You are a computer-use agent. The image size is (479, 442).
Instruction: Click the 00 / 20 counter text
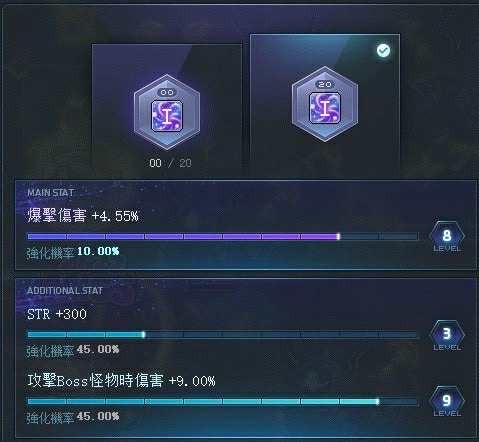(x=170, y=163)
